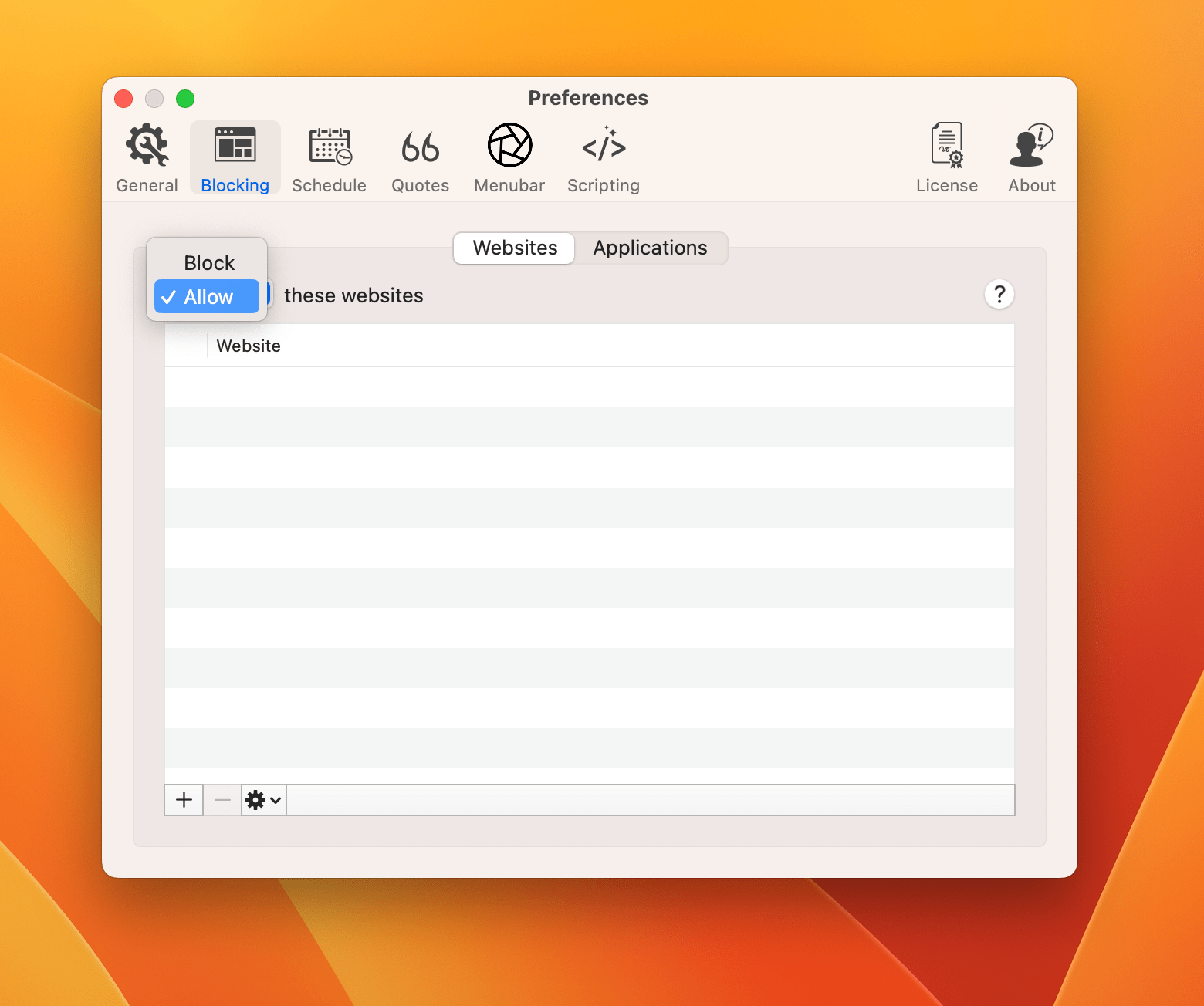Switch to the Applications tab
This screenshot has width=1204, height=1006.
(650, 248)
